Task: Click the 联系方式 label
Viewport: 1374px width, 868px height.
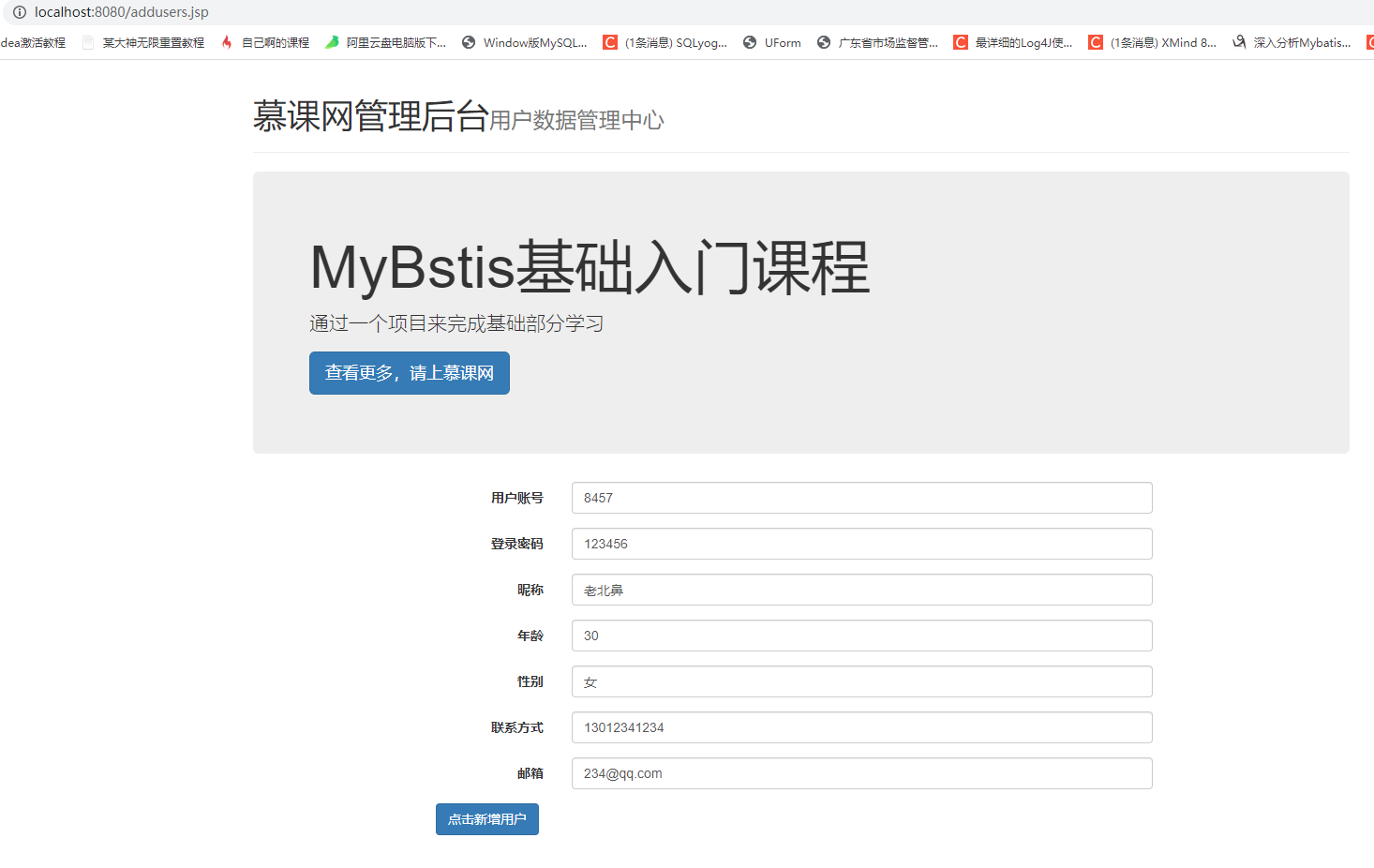Action: (x=517, y=727)
